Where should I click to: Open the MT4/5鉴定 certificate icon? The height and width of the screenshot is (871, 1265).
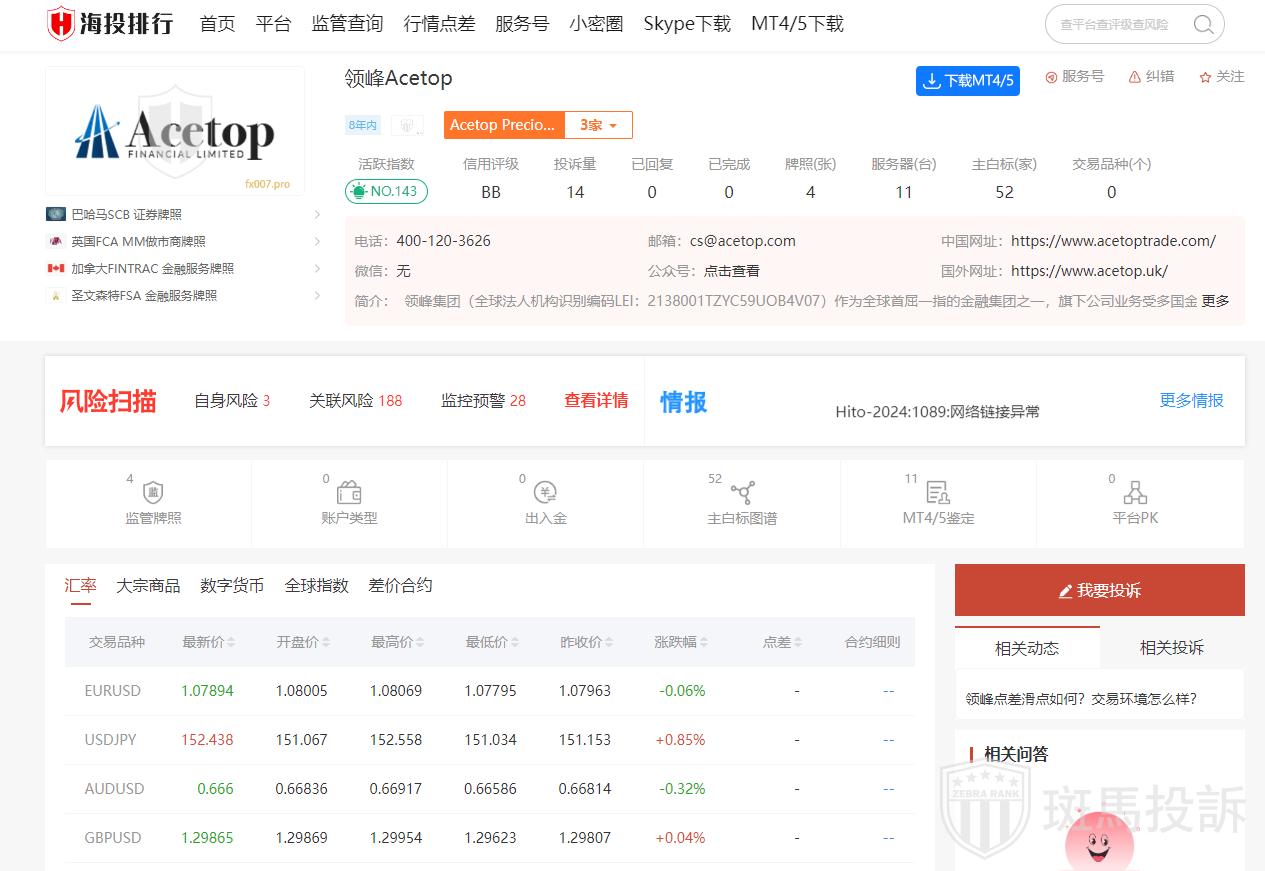click(938, 493)
